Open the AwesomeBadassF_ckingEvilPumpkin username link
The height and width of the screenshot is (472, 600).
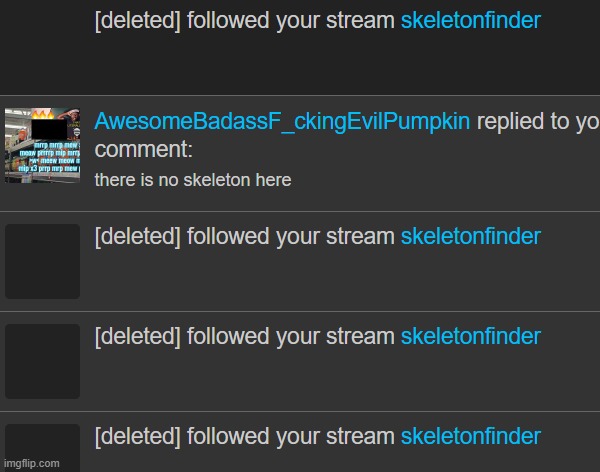(282, 122)
